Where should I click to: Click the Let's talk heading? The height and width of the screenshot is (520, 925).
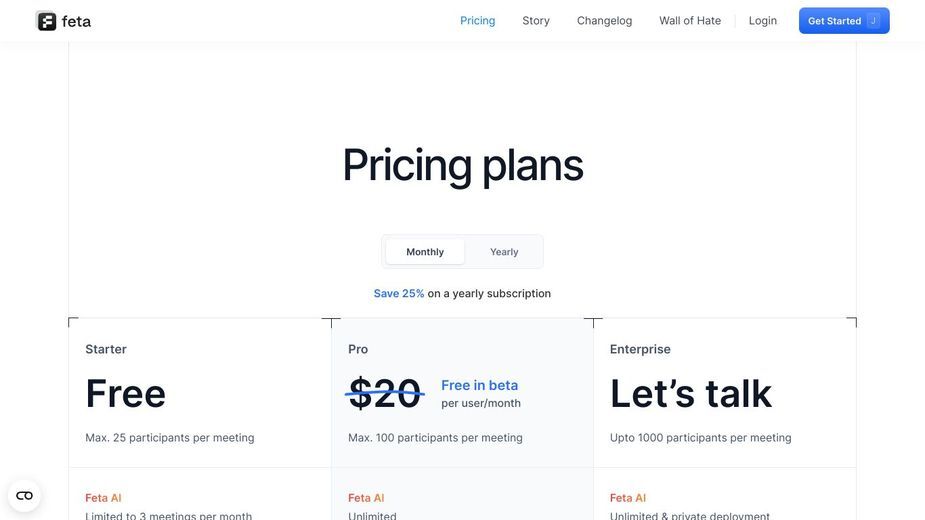690,394
